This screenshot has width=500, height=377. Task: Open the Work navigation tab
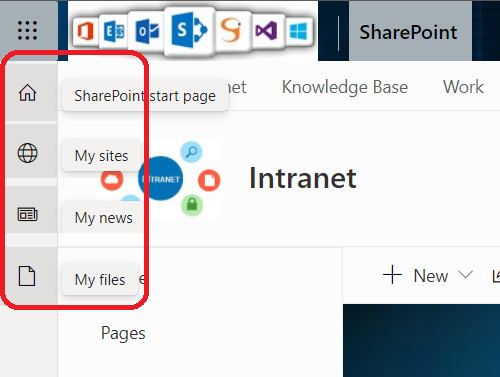[463, 87]
